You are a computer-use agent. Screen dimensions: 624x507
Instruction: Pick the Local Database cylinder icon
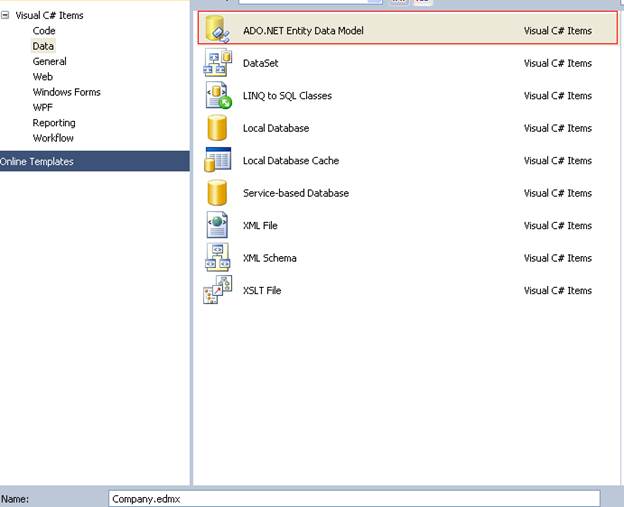[x=217, y=128]
